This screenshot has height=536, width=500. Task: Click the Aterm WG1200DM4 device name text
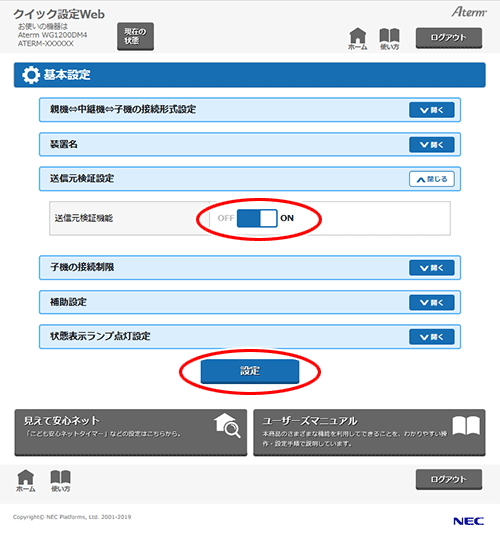pyautogui.click(x=52, y=35)
